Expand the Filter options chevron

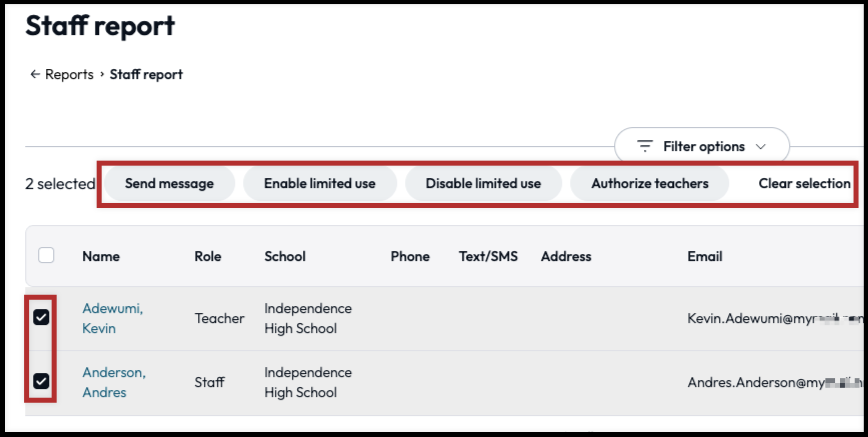tap(761, 147)
